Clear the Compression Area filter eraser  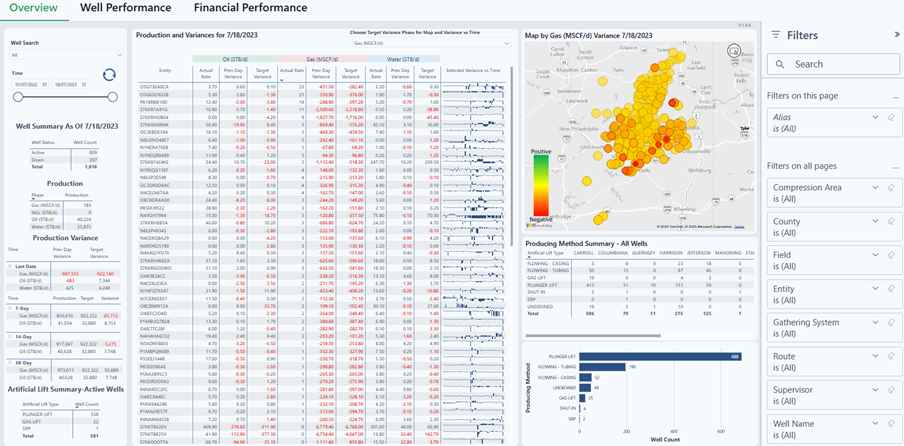pos(891,187)
